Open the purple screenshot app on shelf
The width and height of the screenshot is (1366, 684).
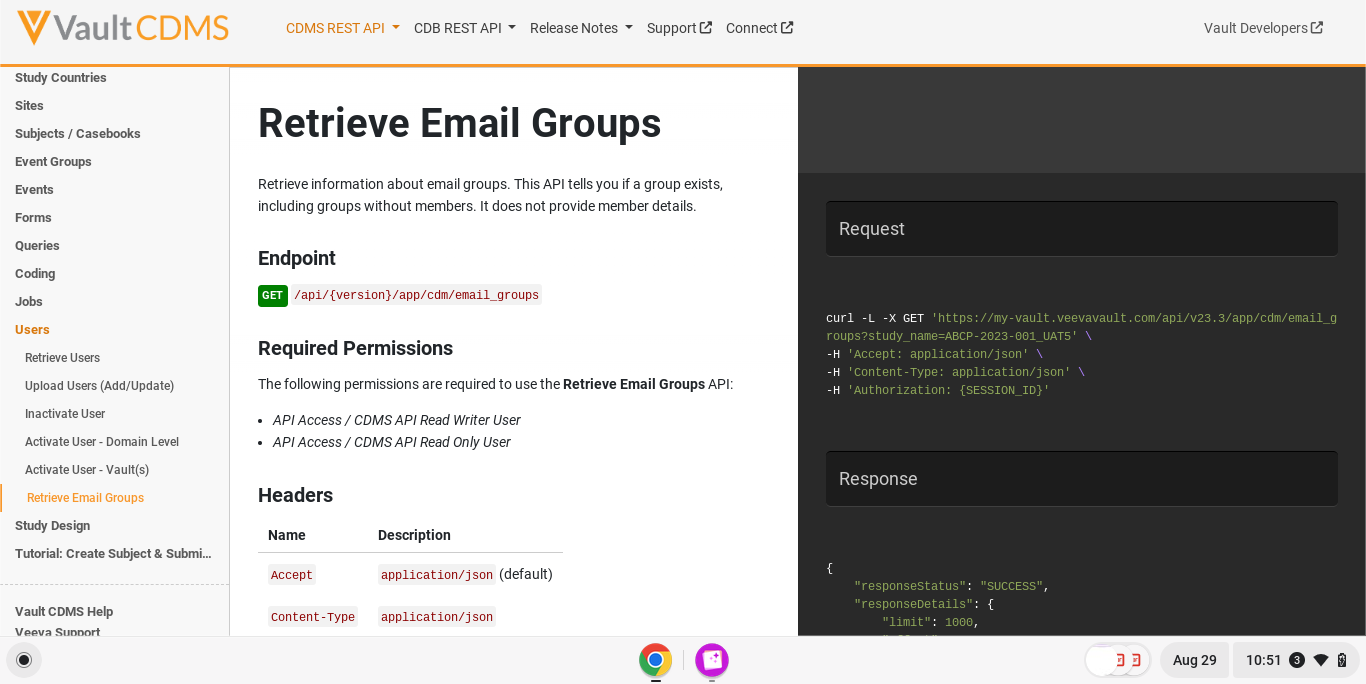coord(712,660)
